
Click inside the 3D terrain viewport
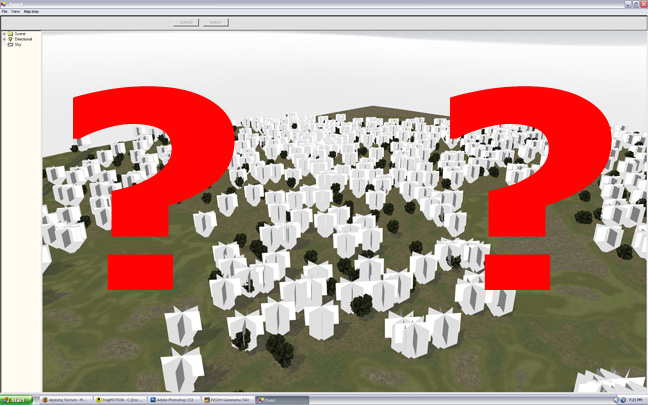pos(345,212)
